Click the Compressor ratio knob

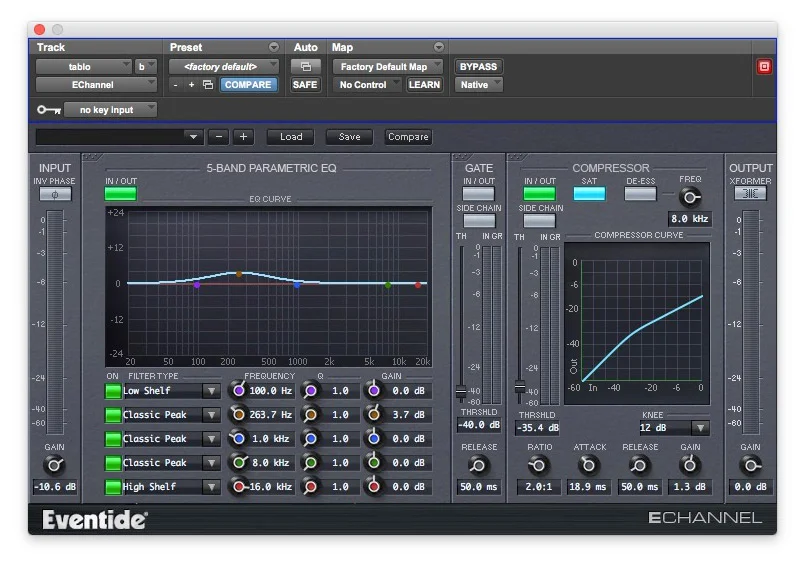tap(538, 465)
